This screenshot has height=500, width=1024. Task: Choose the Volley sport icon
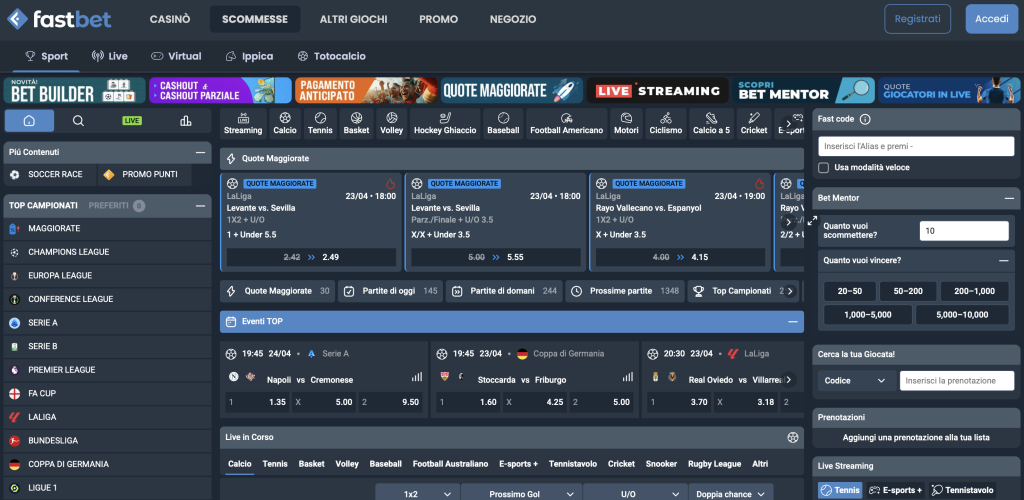click(392, 124)
